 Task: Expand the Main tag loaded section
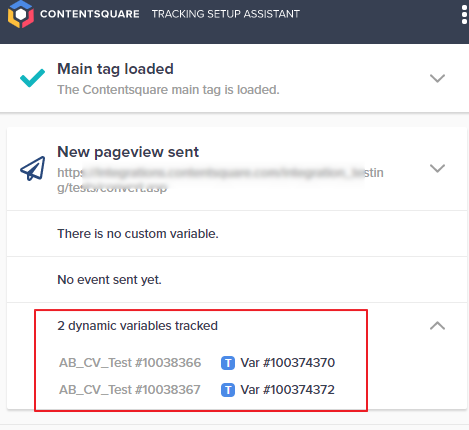tap(437, 78)
